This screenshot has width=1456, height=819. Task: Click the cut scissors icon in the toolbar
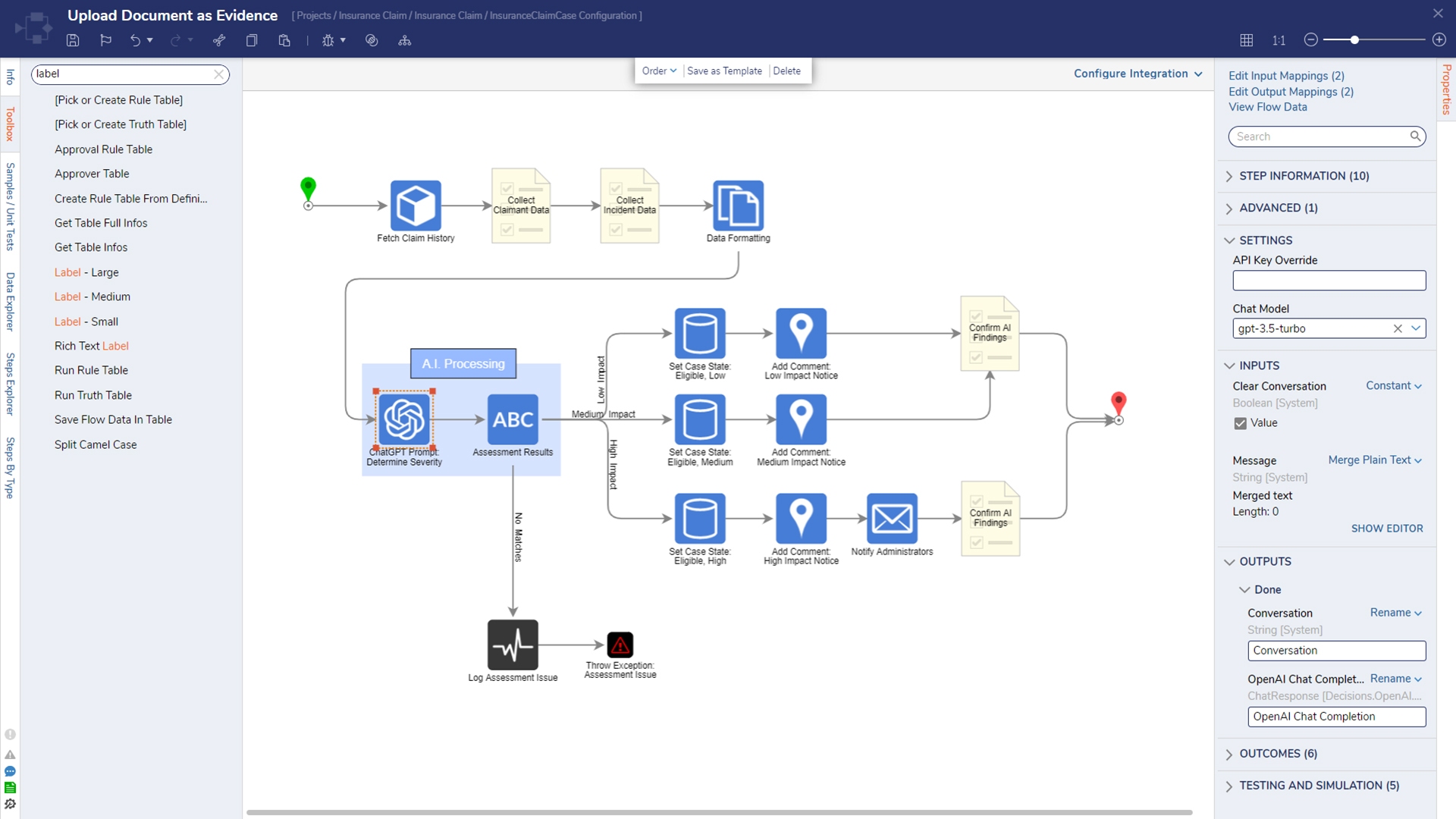pyautogui.click(x=219, y=41)
